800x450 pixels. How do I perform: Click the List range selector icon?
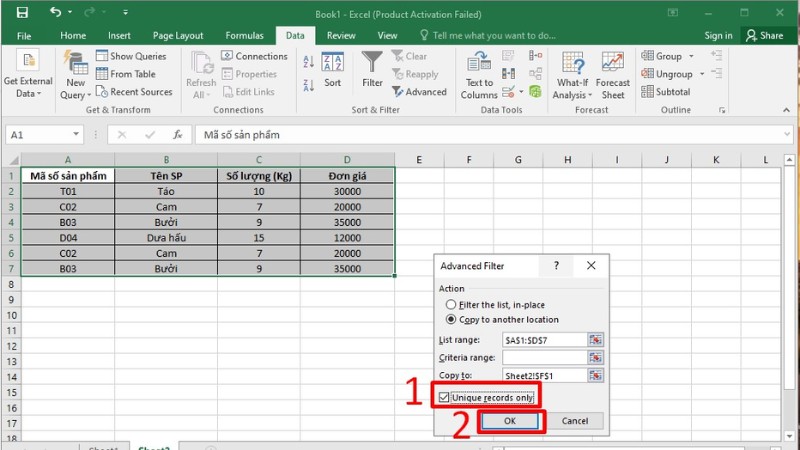pos(597,340)
